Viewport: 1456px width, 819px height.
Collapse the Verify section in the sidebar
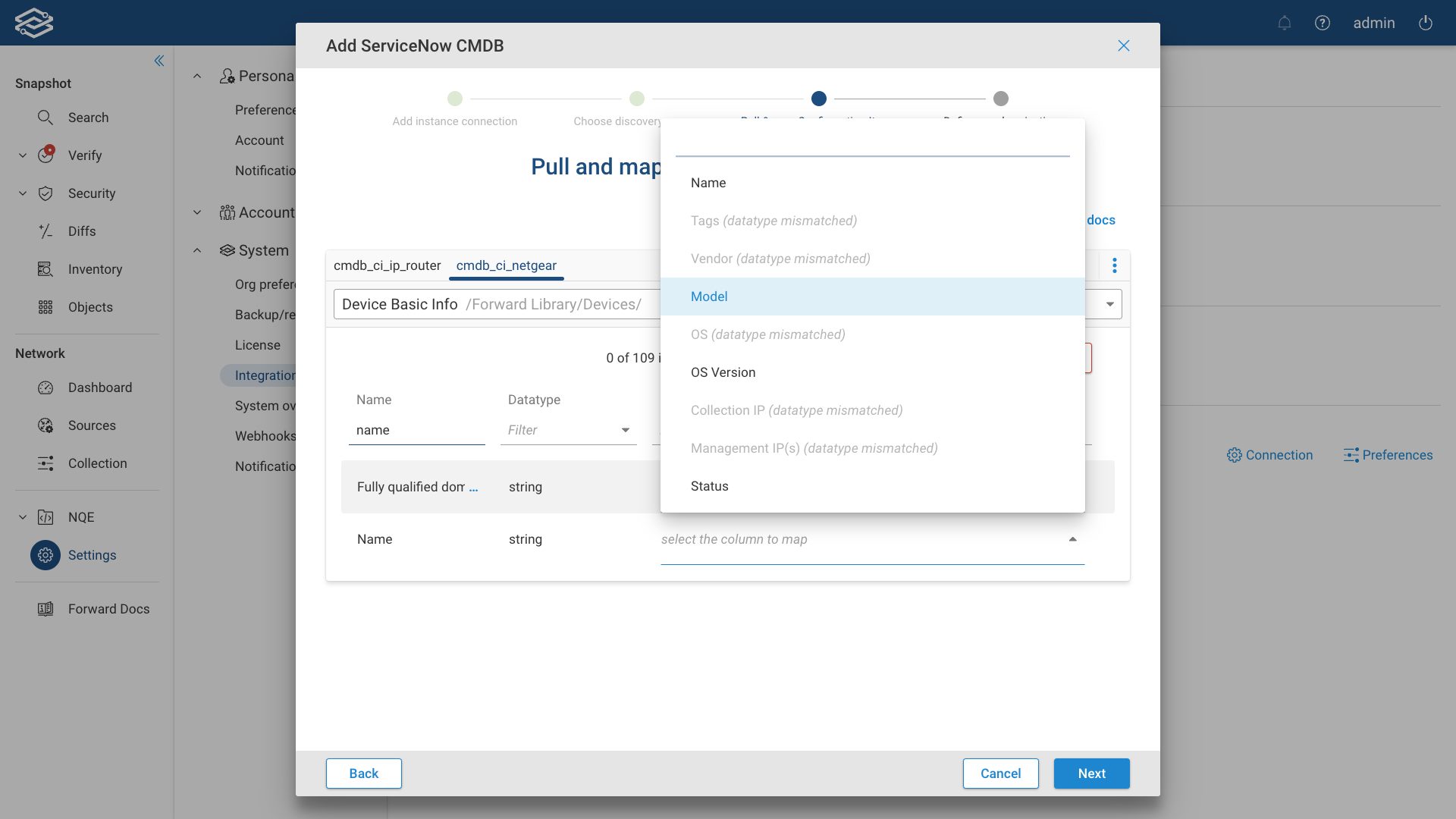click(22, 155)
